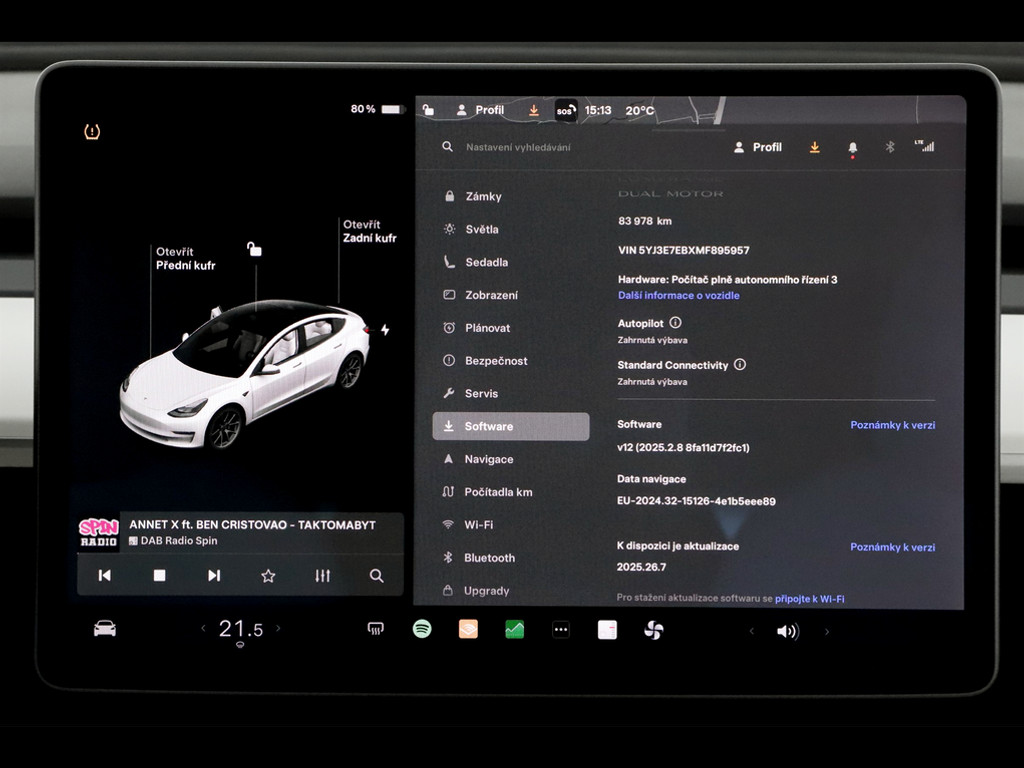Tap lock icon in top status bar
This screenshot has width=1024, height=768.
[428, 110]
